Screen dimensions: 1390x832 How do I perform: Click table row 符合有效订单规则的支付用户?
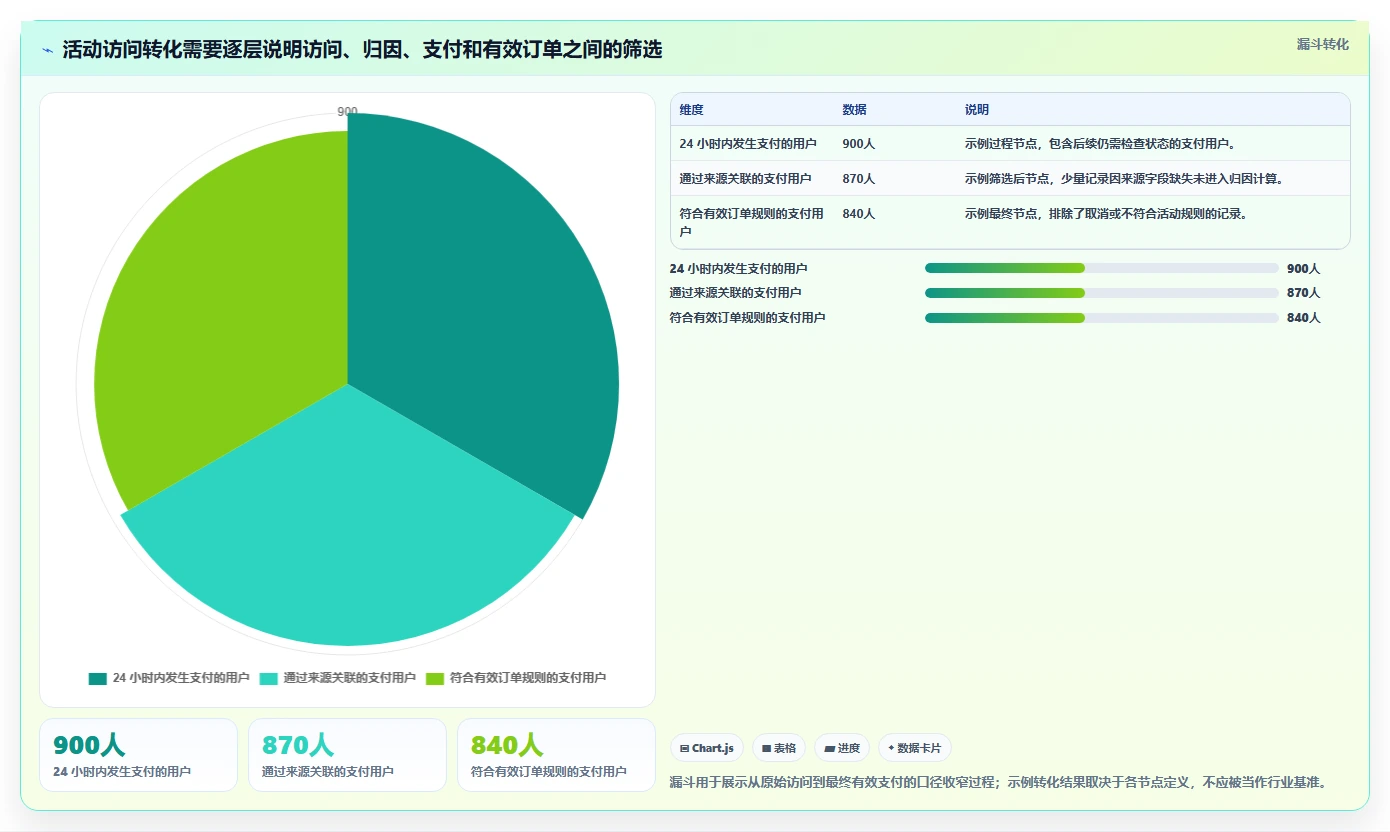[x=1010, y=222]
